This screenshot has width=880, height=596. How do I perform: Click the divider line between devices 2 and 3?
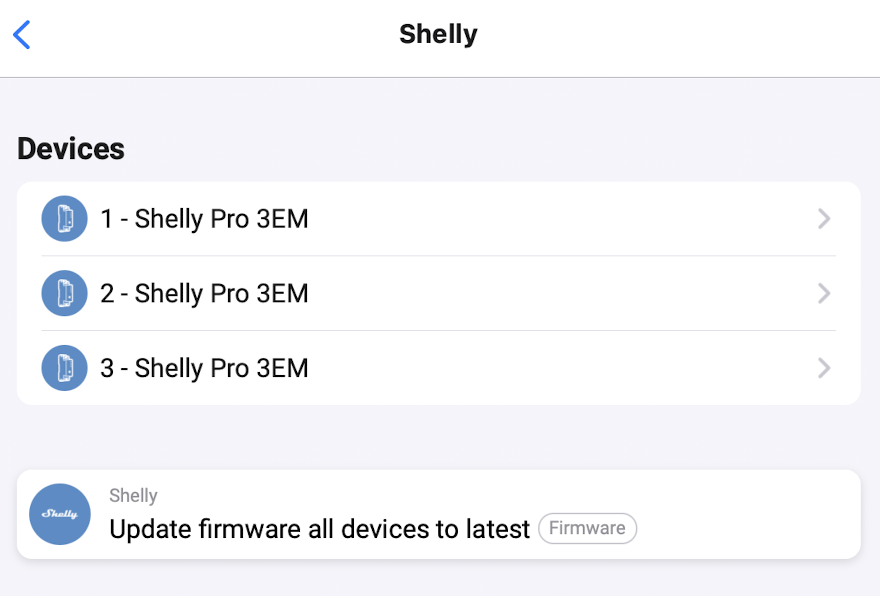[438, 331]
